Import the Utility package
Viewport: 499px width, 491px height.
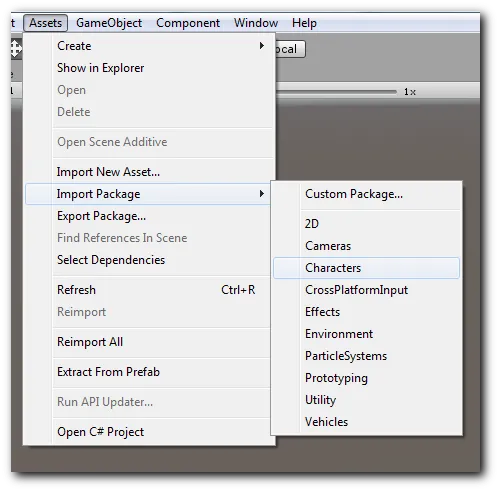click(x=367, y=400)
